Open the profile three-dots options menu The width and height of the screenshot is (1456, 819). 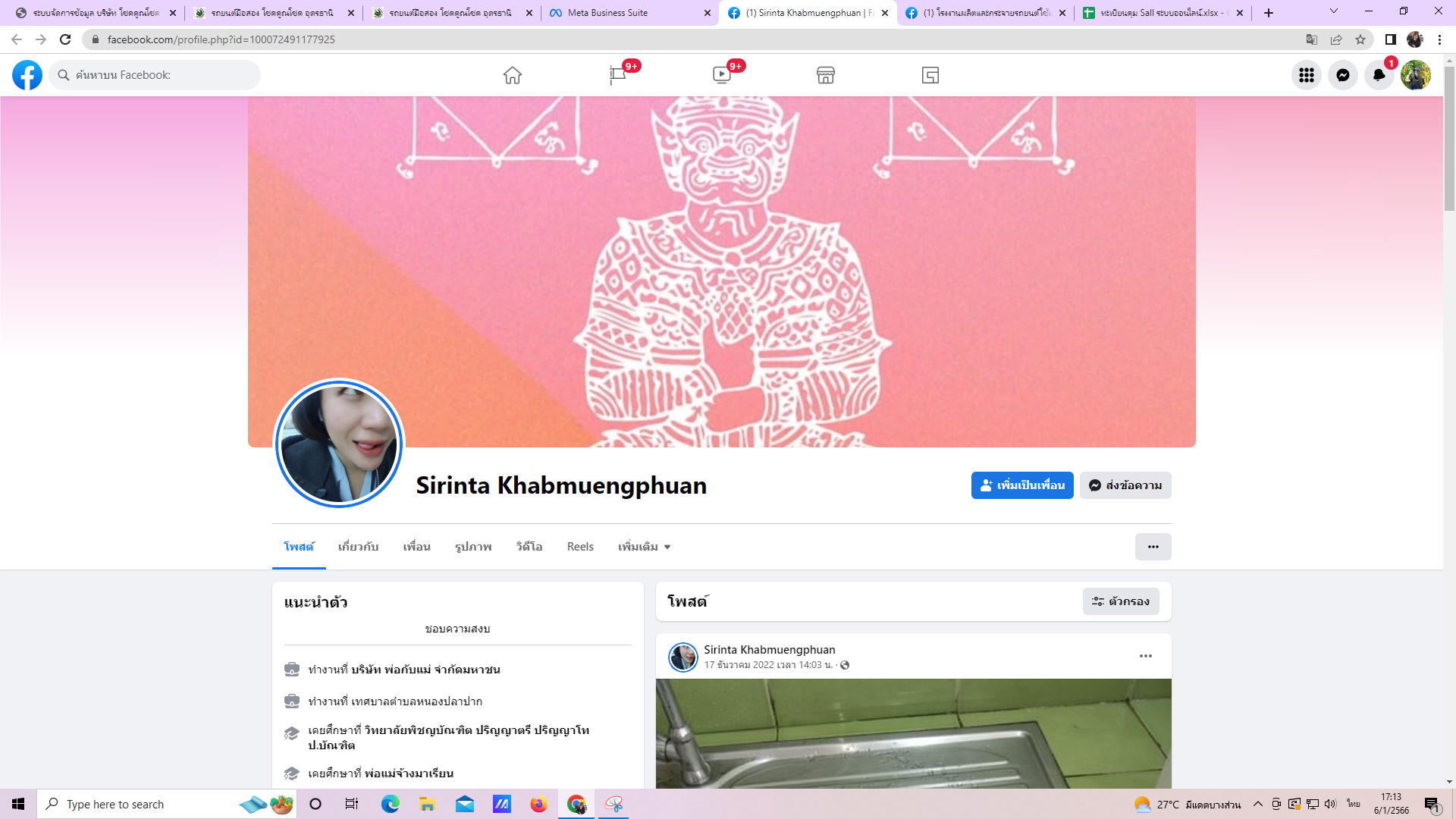pos(1153,547)
